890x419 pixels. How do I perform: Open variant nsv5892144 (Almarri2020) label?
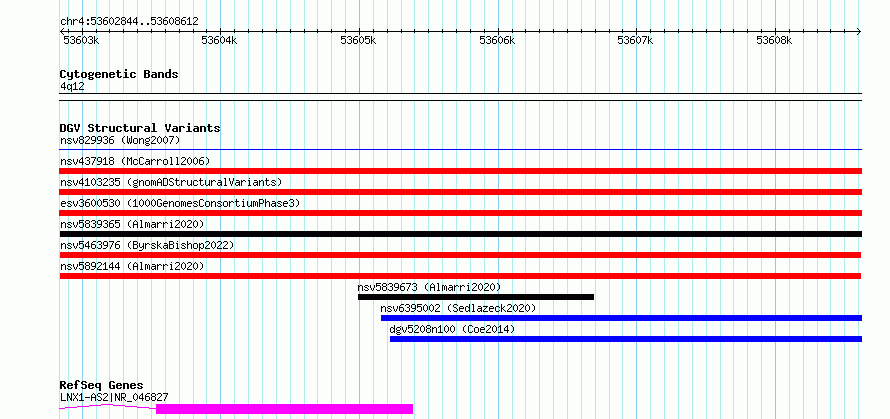pos(132,266)
